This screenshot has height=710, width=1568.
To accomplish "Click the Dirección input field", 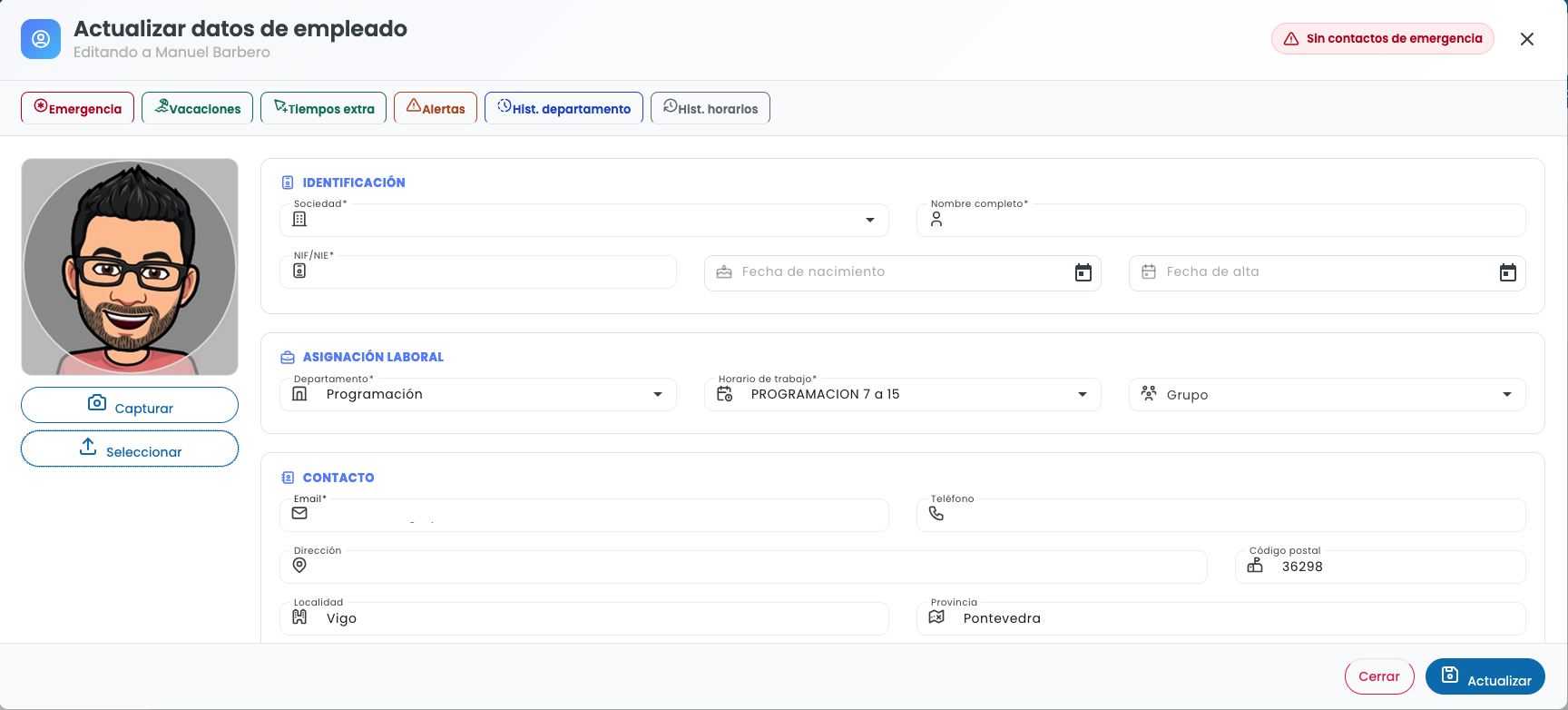I will click(743, 567).
